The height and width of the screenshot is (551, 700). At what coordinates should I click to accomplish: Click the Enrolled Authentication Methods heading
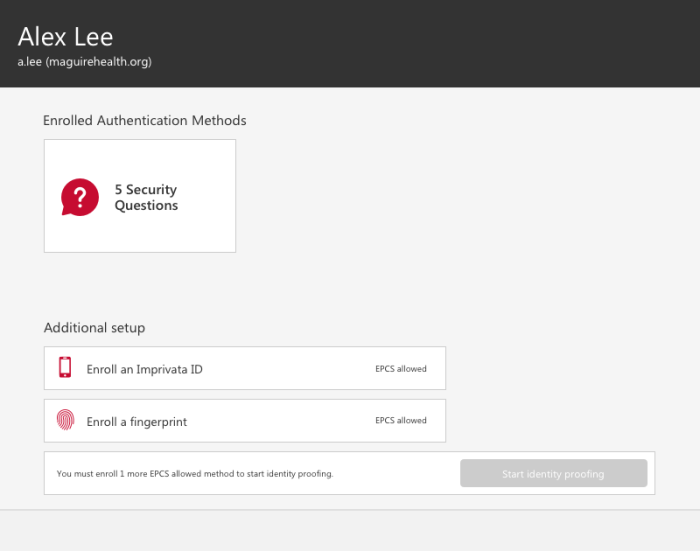pos(144,120)
